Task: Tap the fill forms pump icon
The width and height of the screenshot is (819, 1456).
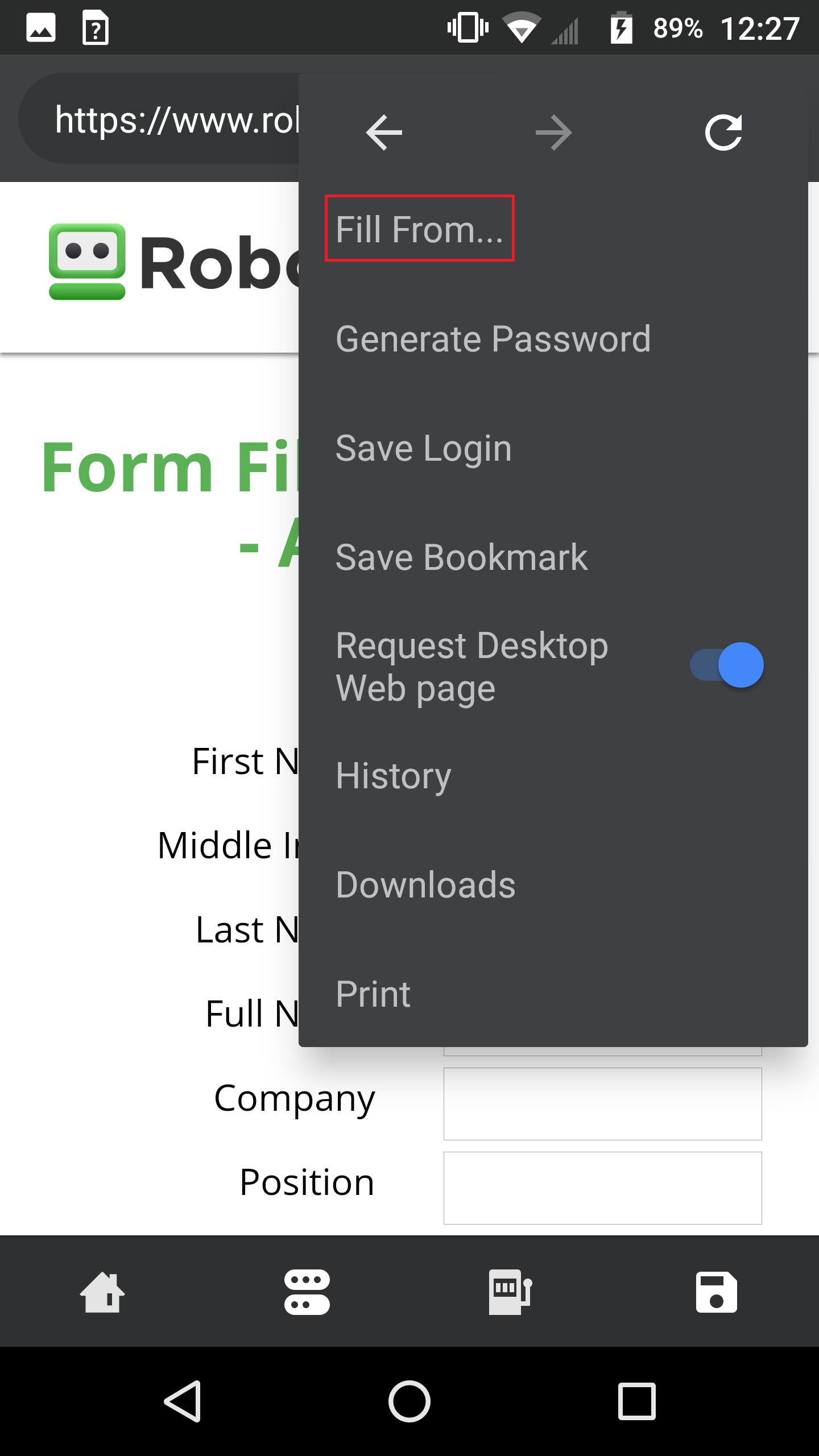Action: [510, 1292]
